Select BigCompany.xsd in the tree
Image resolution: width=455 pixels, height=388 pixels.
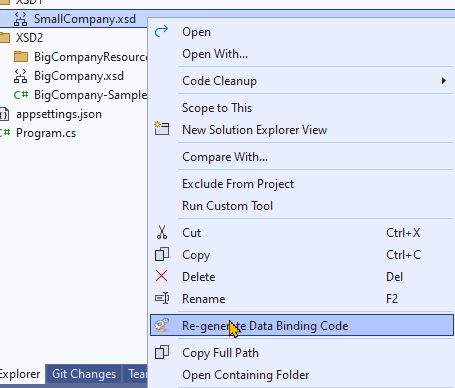[79, 76]
